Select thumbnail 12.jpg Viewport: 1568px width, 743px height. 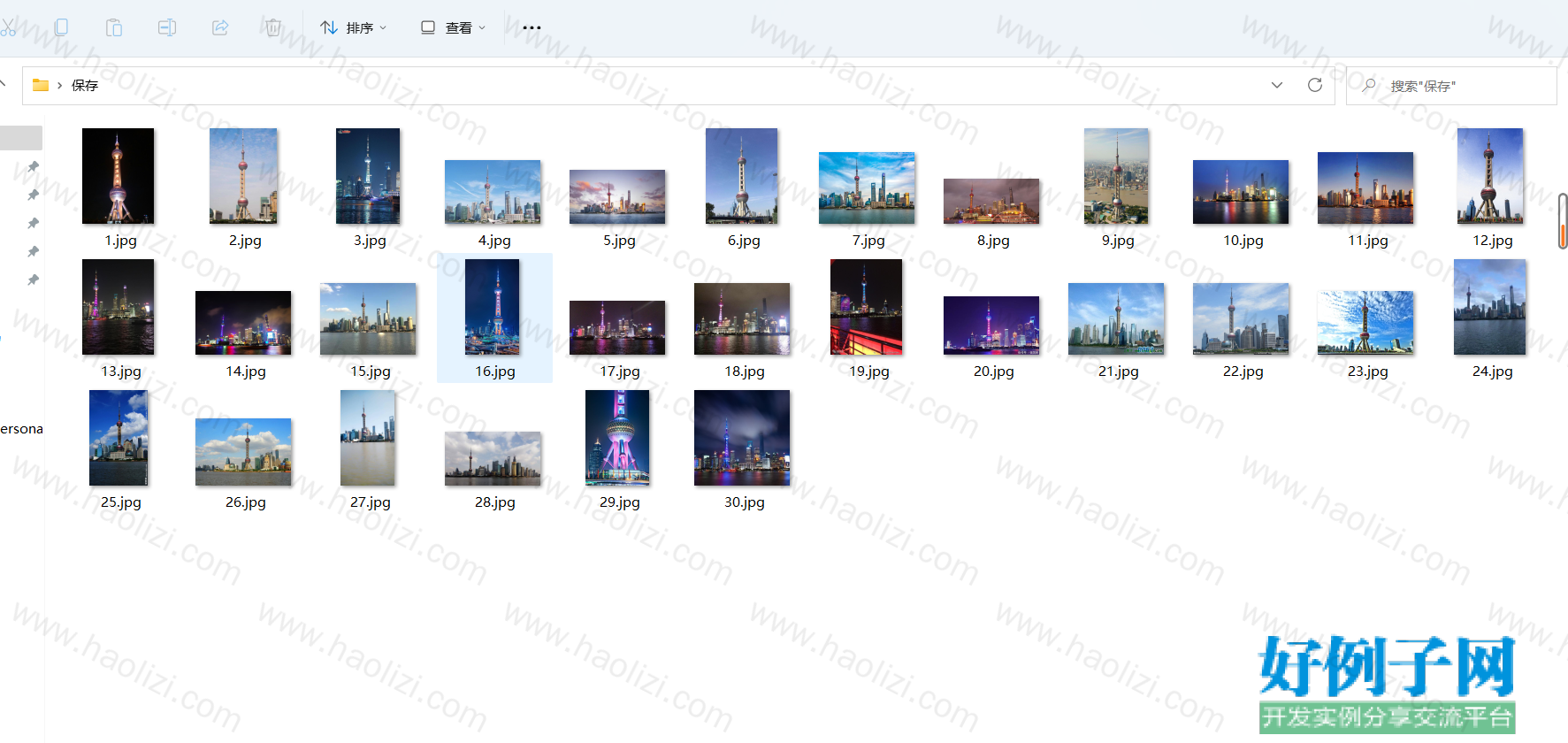pos(1490,176)
